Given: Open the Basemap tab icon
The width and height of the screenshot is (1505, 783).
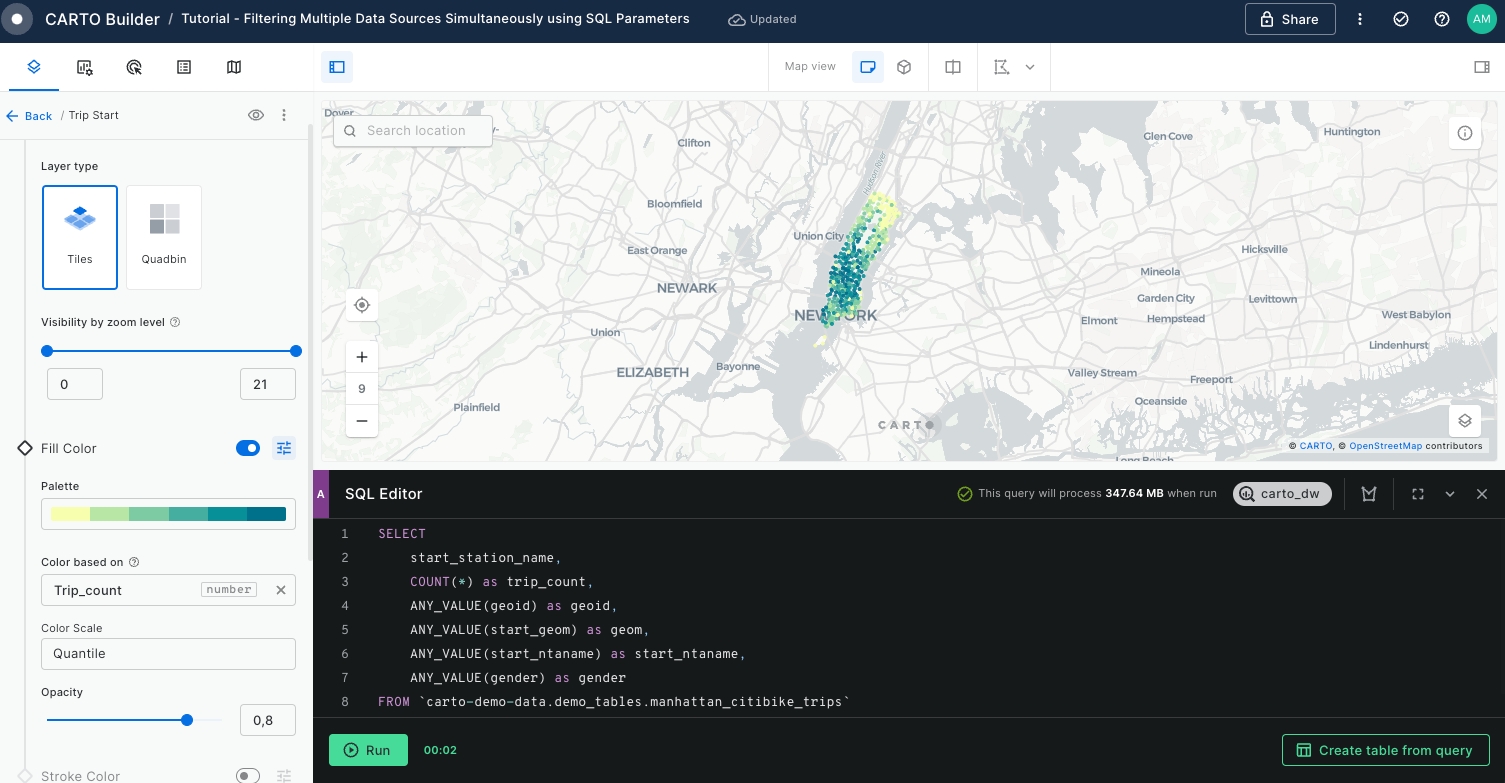Looking at the screenshot, I should pyautogui.click(x=234, y=67).
